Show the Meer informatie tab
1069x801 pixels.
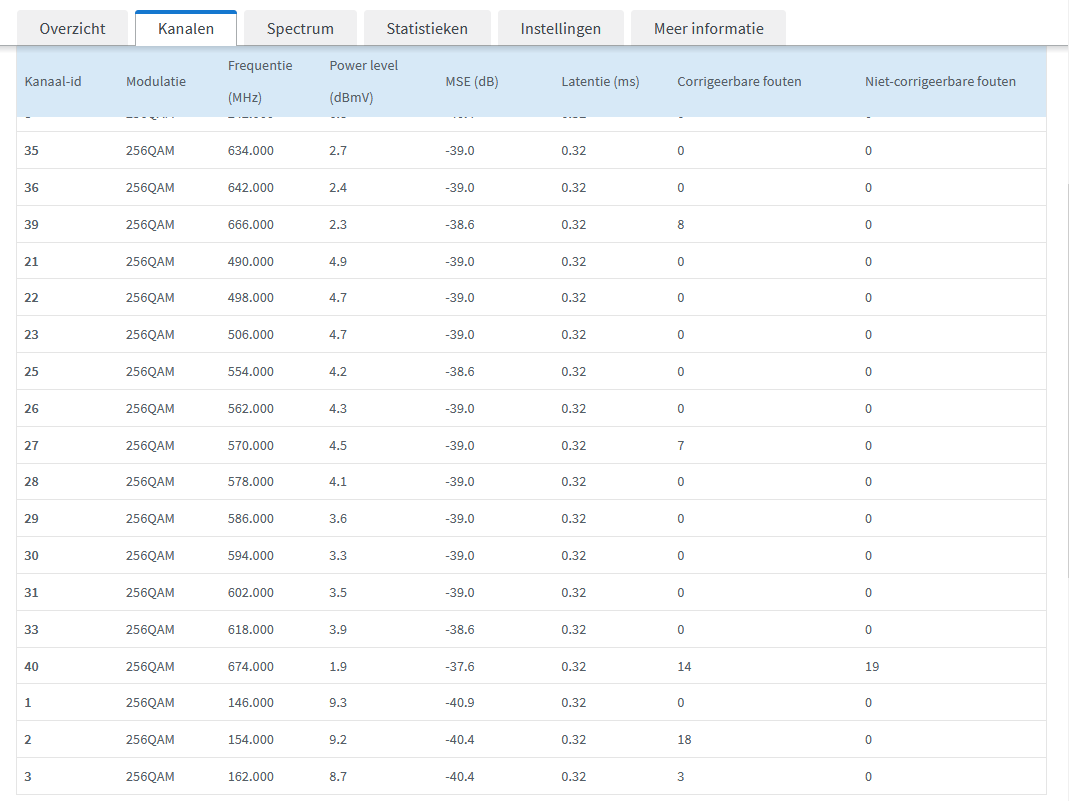708,28
